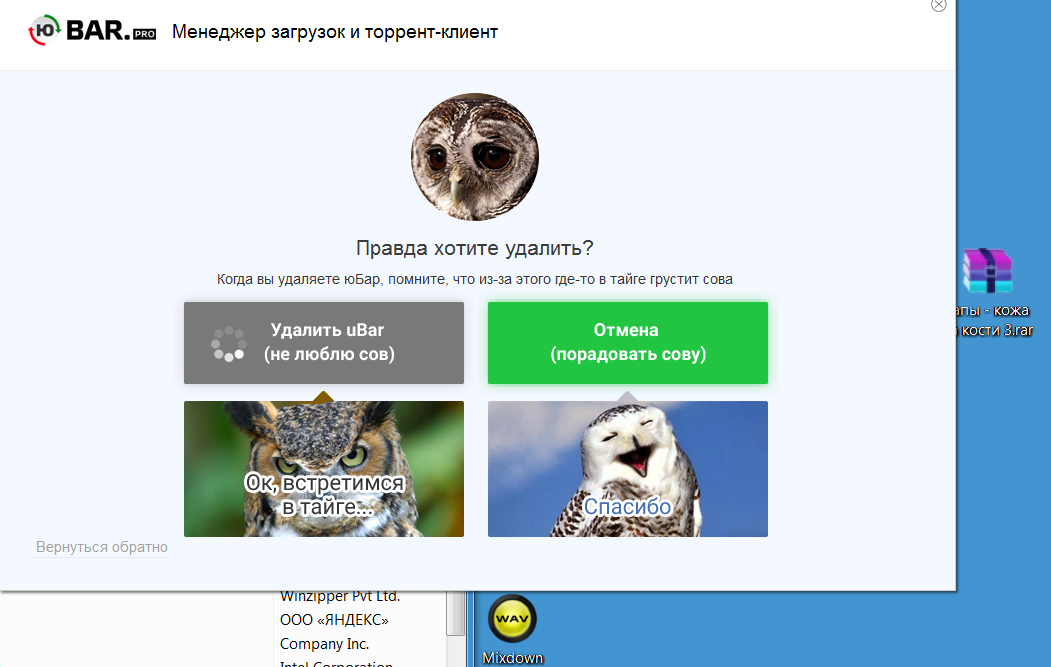The height and width of the screenshot is (667, 1051).
Task: Open the WinRAR archive on the desktop
Action: click(x=987, y=271)
